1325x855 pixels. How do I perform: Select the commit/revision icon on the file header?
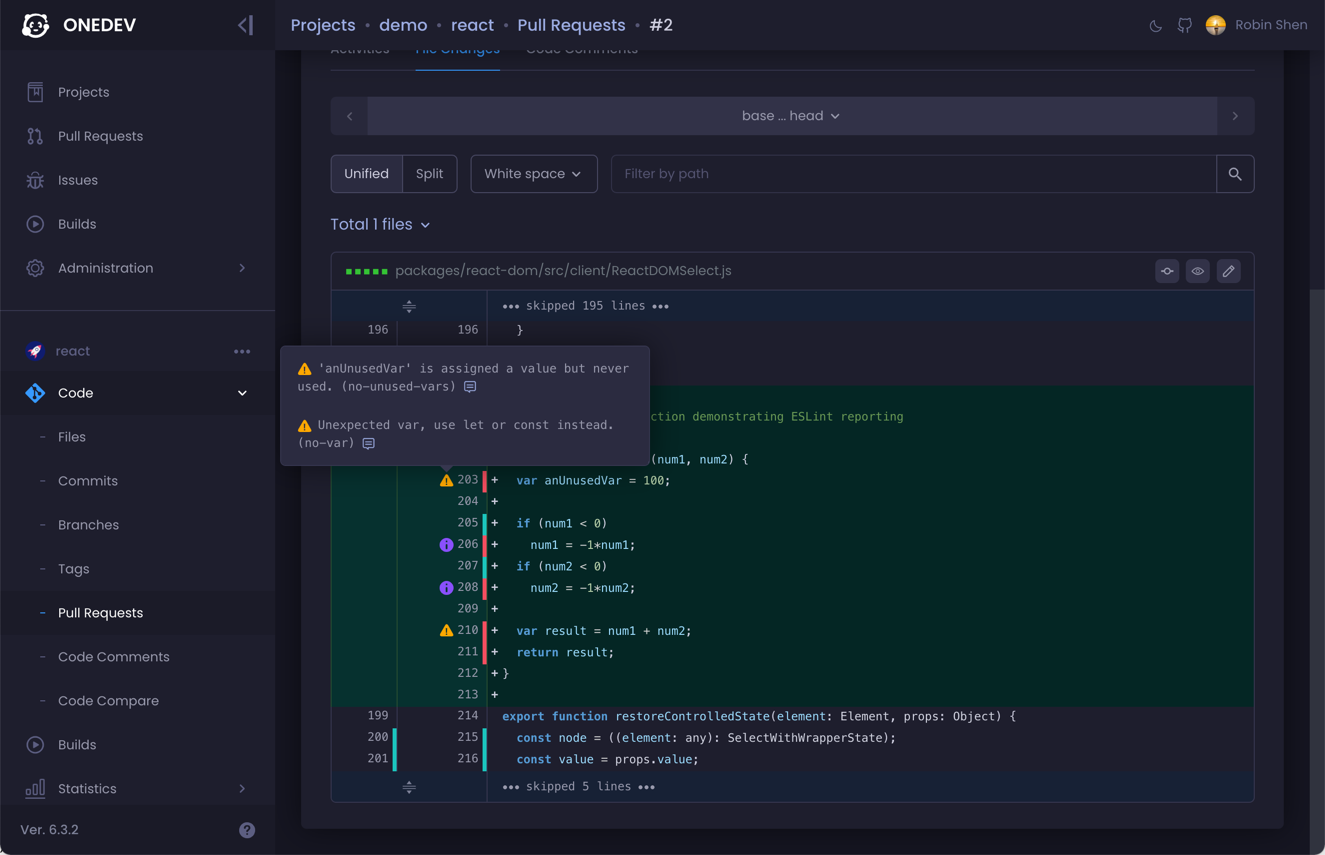point(1167,271)
